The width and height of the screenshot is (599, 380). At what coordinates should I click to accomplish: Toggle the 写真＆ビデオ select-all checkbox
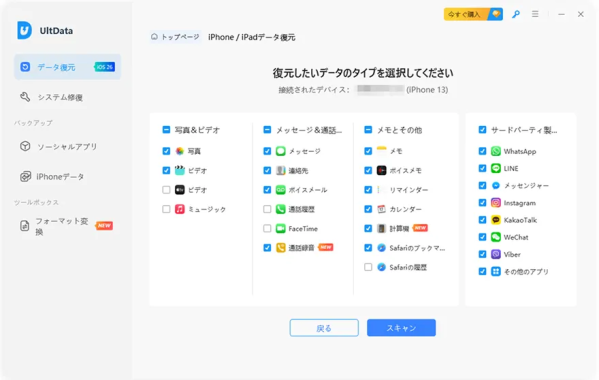tap(166, 130)
